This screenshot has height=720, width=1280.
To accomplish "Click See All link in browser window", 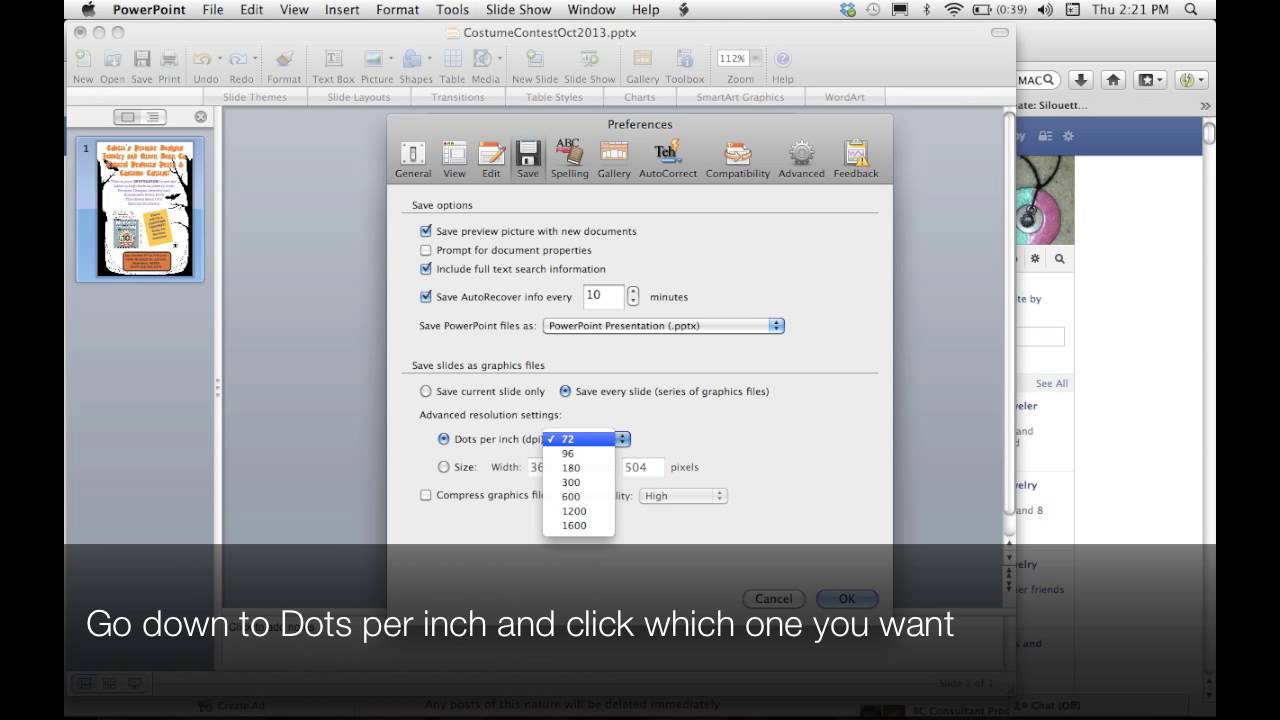I will [1051, 383].
